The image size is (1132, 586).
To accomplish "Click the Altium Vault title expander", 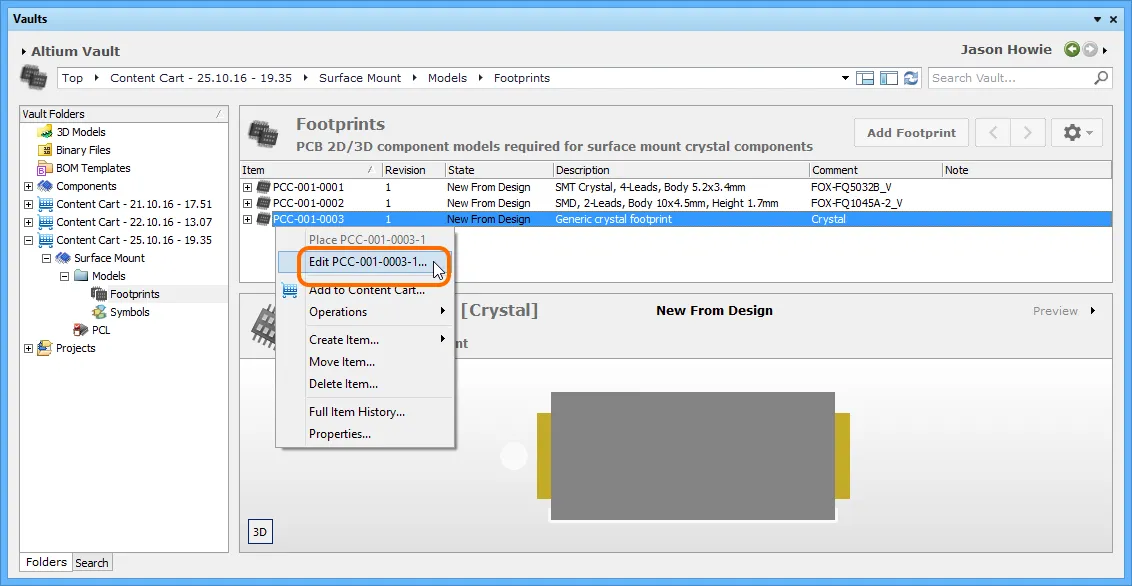I will [x=24, y=52].
